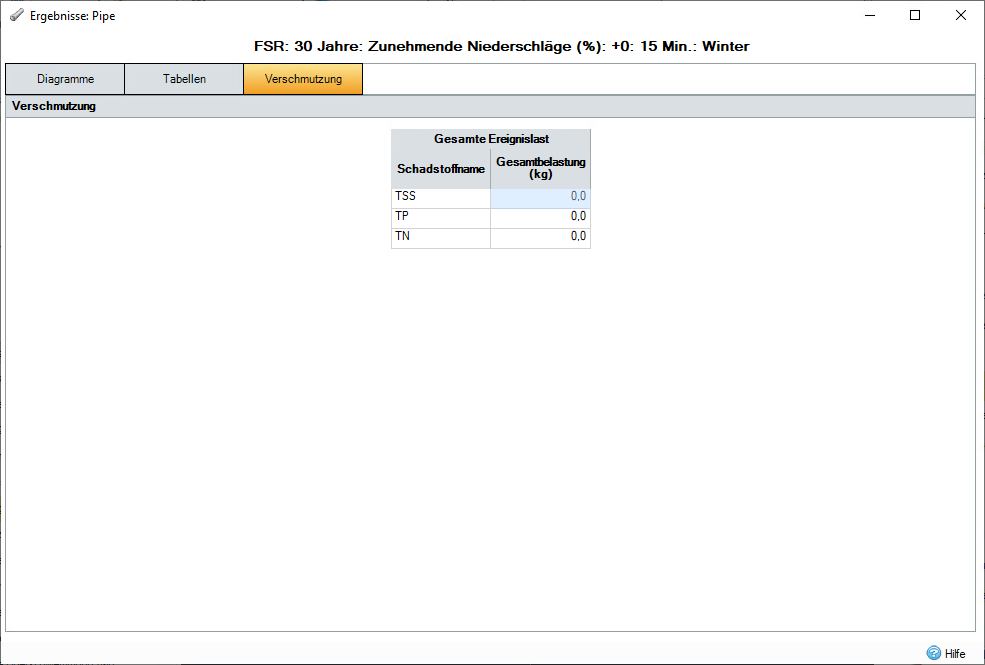Select the TN pollutant name cell

click(441, 239)
